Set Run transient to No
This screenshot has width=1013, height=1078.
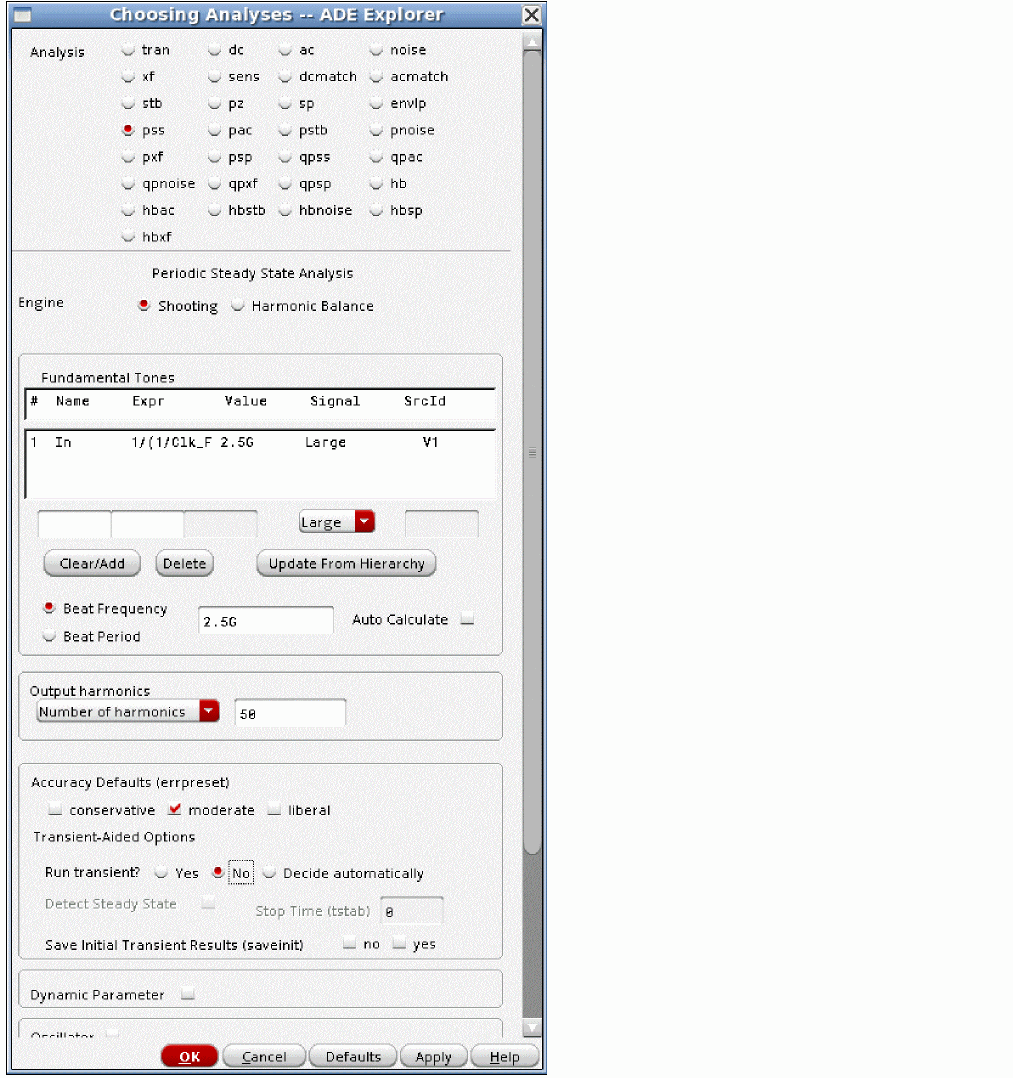pyautogui.click(x=218, y=872)
